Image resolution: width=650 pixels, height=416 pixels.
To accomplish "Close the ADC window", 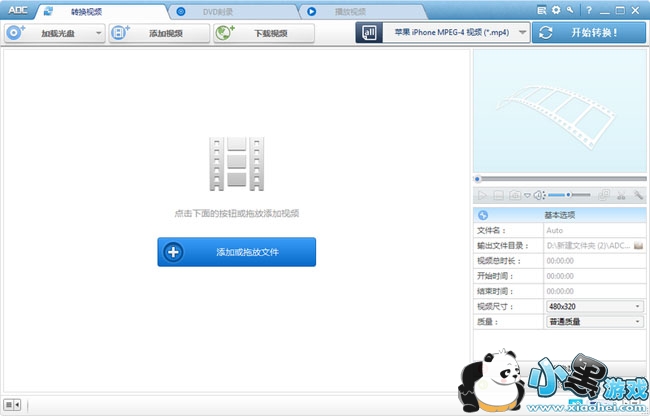I will tap(635, 10).
